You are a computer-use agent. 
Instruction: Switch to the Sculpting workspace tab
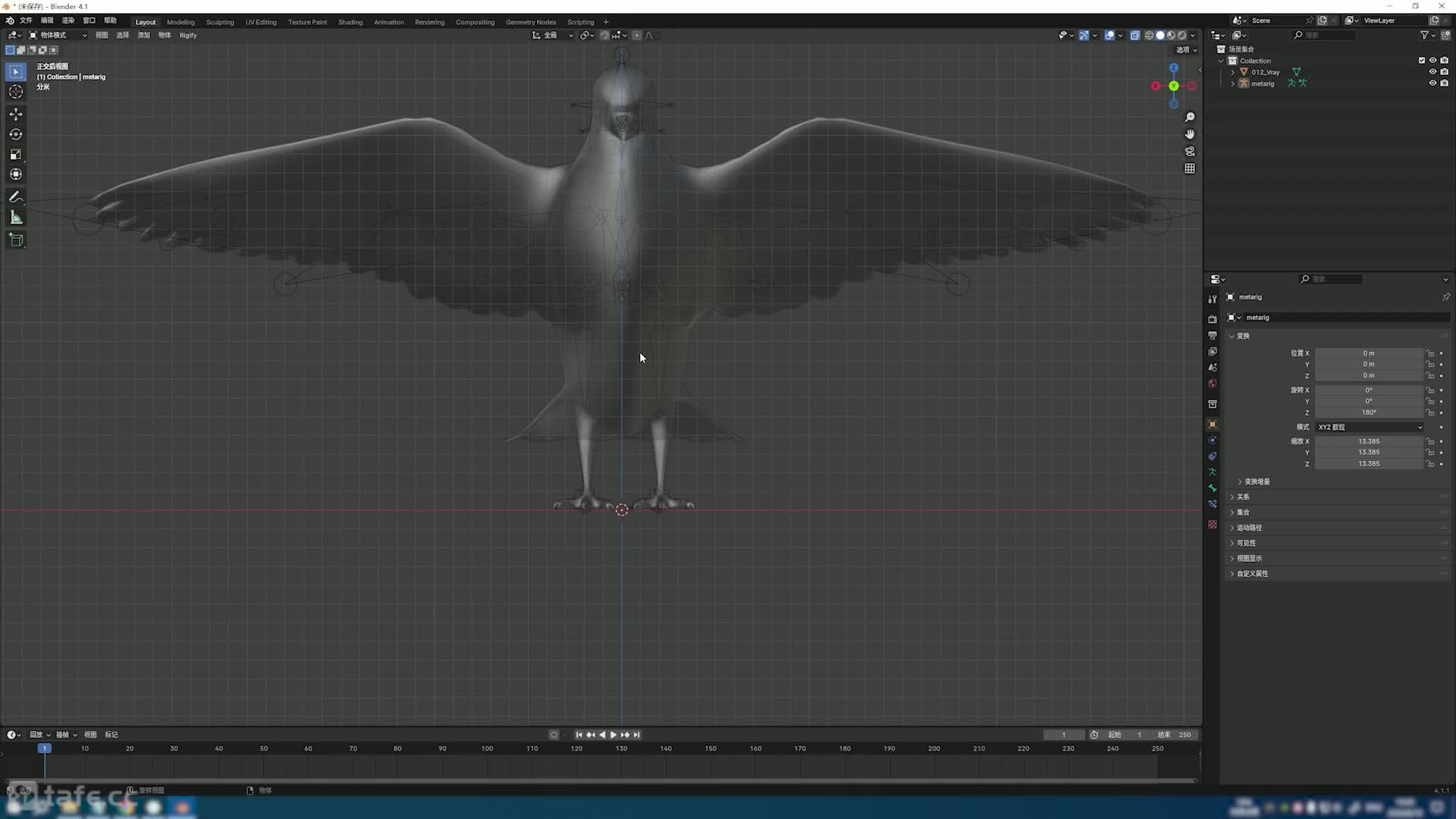pyautogui.click(x=220, y=22)
